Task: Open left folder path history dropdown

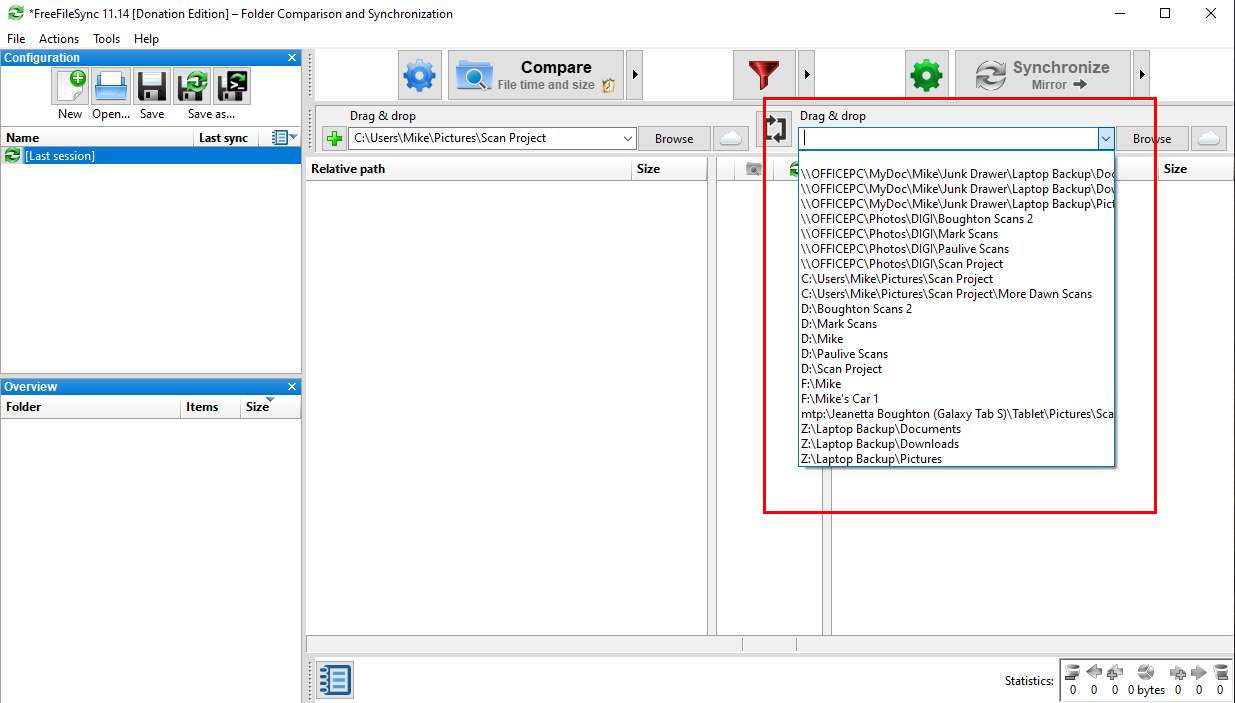Action: click(627, 139)
